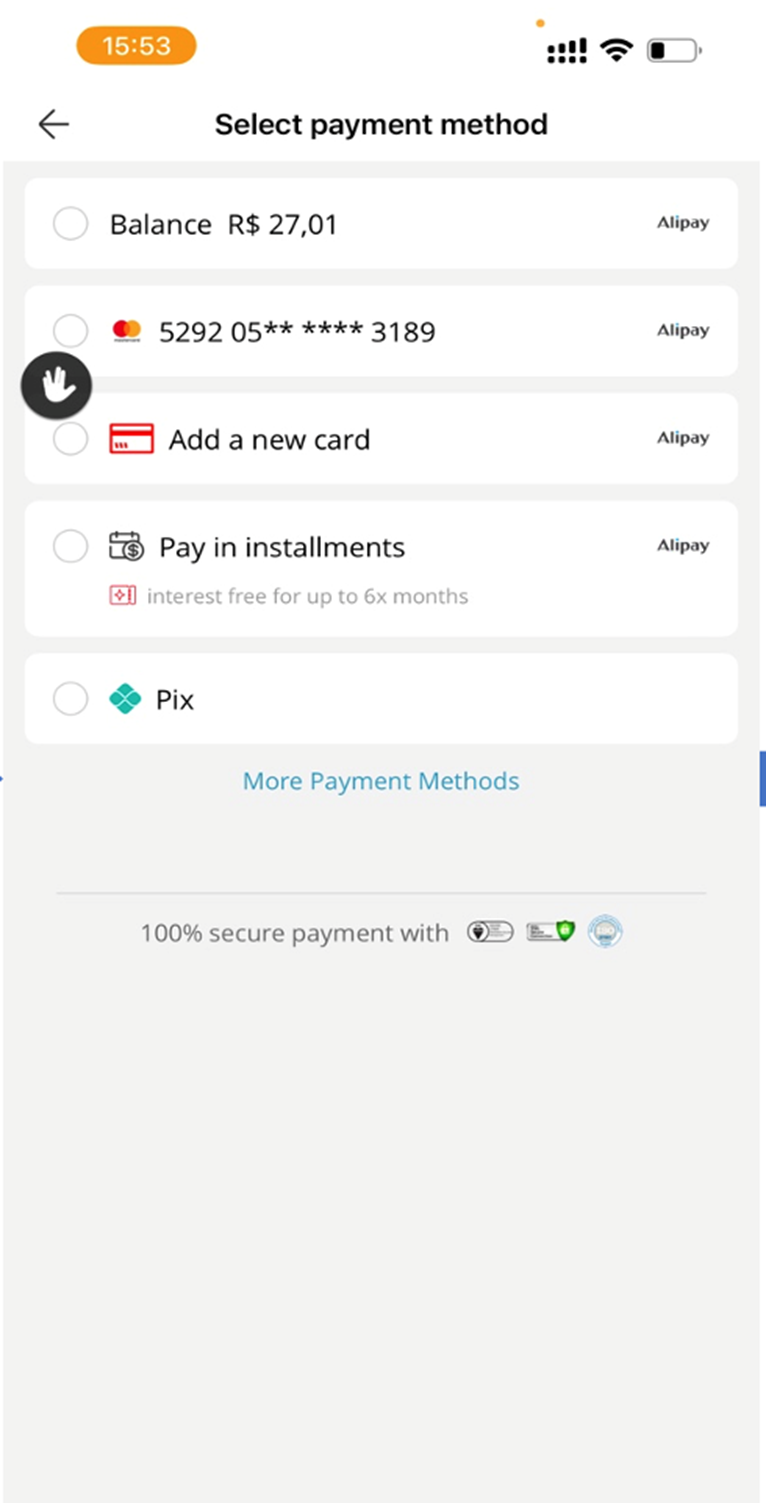Click the installments calendar icon
766x1503 pixels.
click(x=127, y=547)
